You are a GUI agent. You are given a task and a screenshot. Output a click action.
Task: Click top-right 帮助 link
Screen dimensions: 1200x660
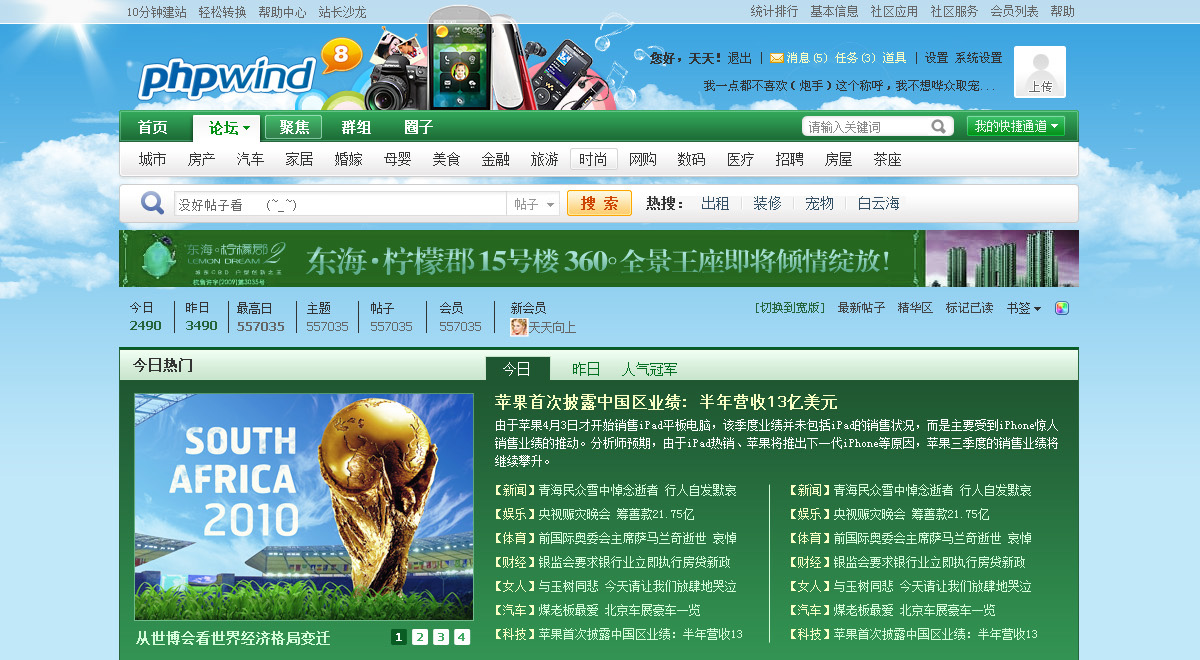(1062, 12)
